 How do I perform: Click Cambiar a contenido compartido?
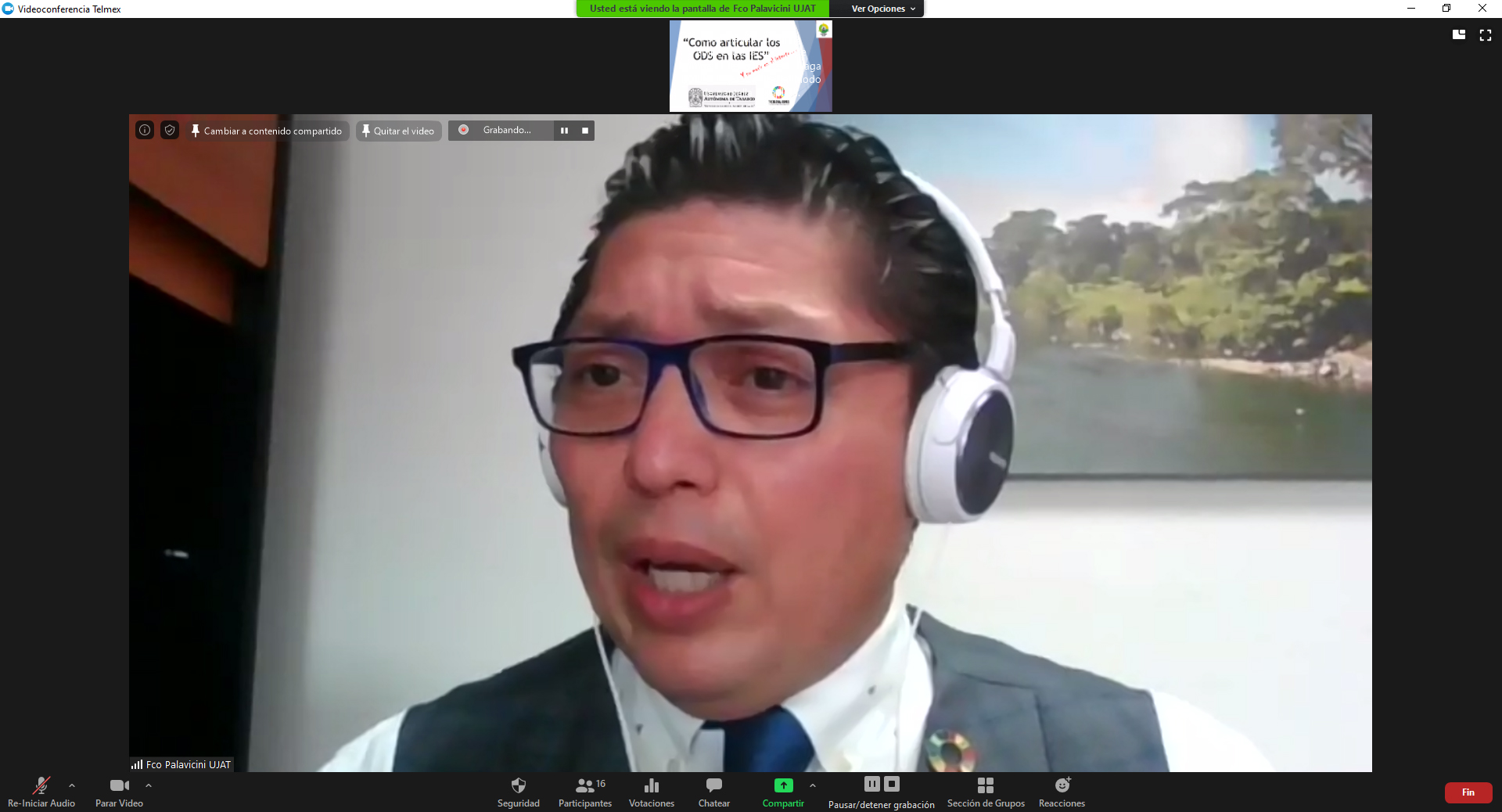266,131
